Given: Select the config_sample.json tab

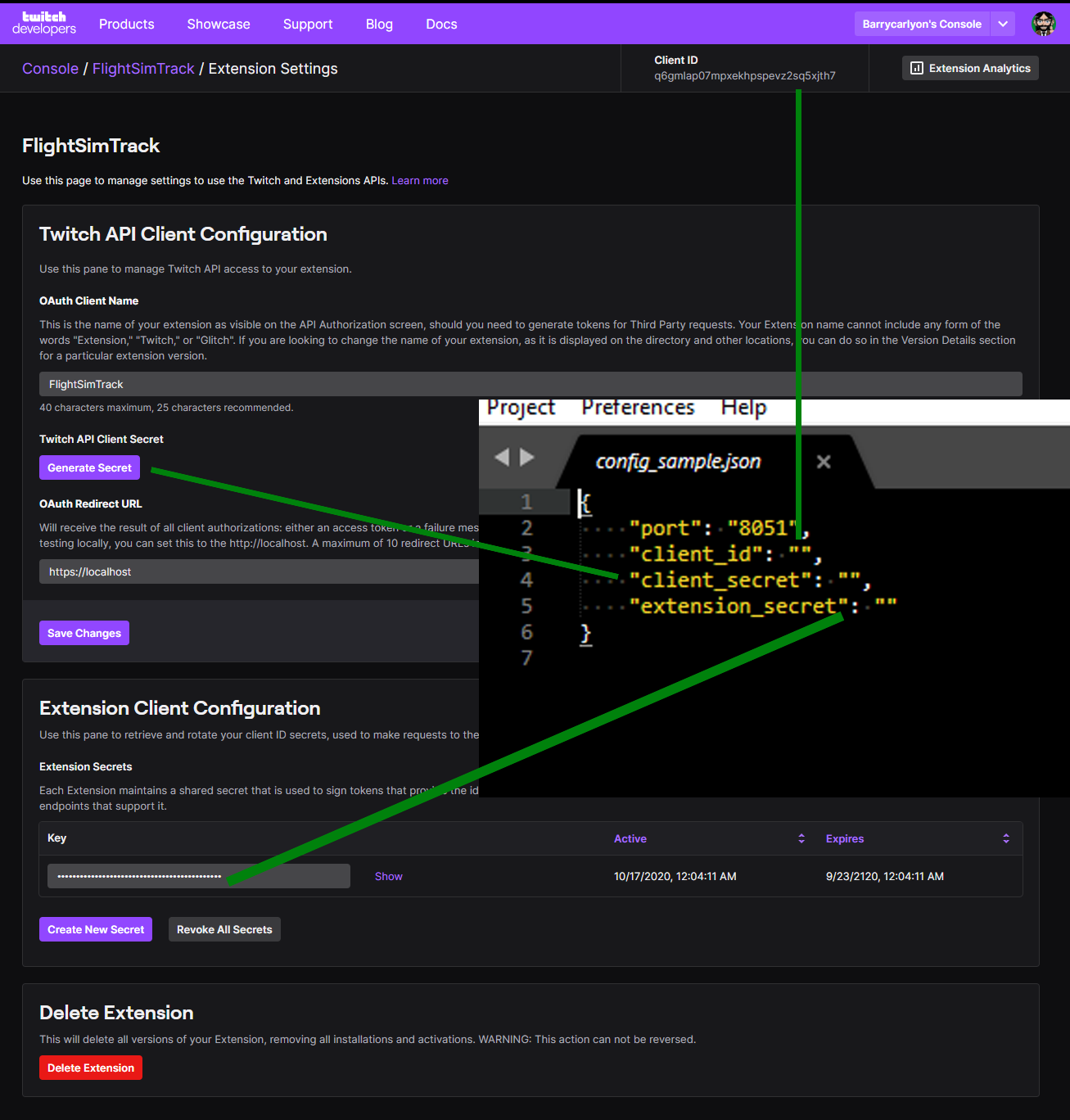Looking at the screenshot, I should tap(678, 462).
